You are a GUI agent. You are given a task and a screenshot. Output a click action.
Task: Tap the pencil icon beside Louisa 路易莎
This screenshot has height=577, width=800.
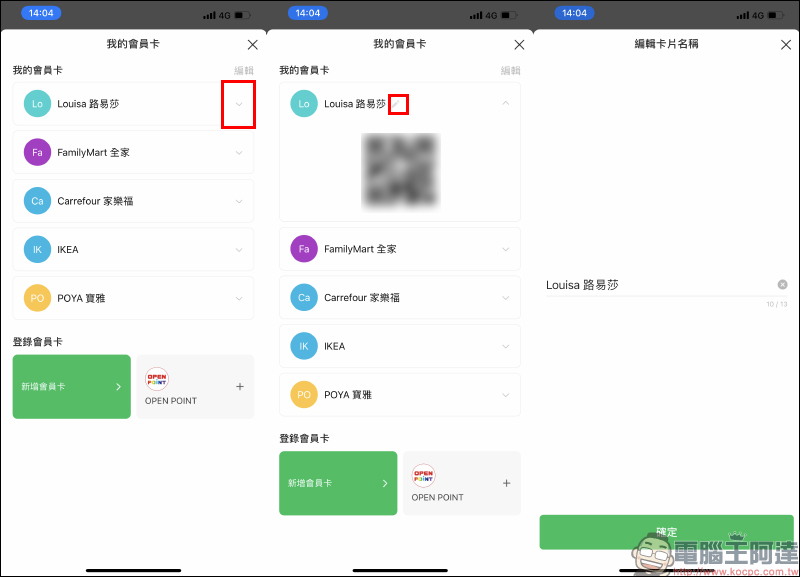[397, 104]
